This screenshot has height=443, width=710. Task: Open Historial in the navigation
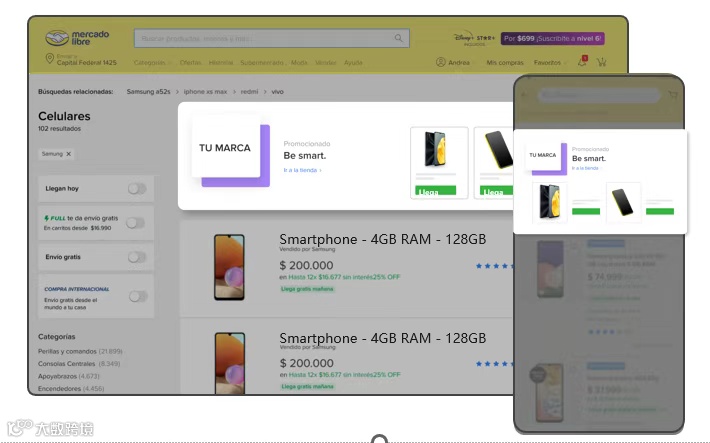click(x=221, y=63)
